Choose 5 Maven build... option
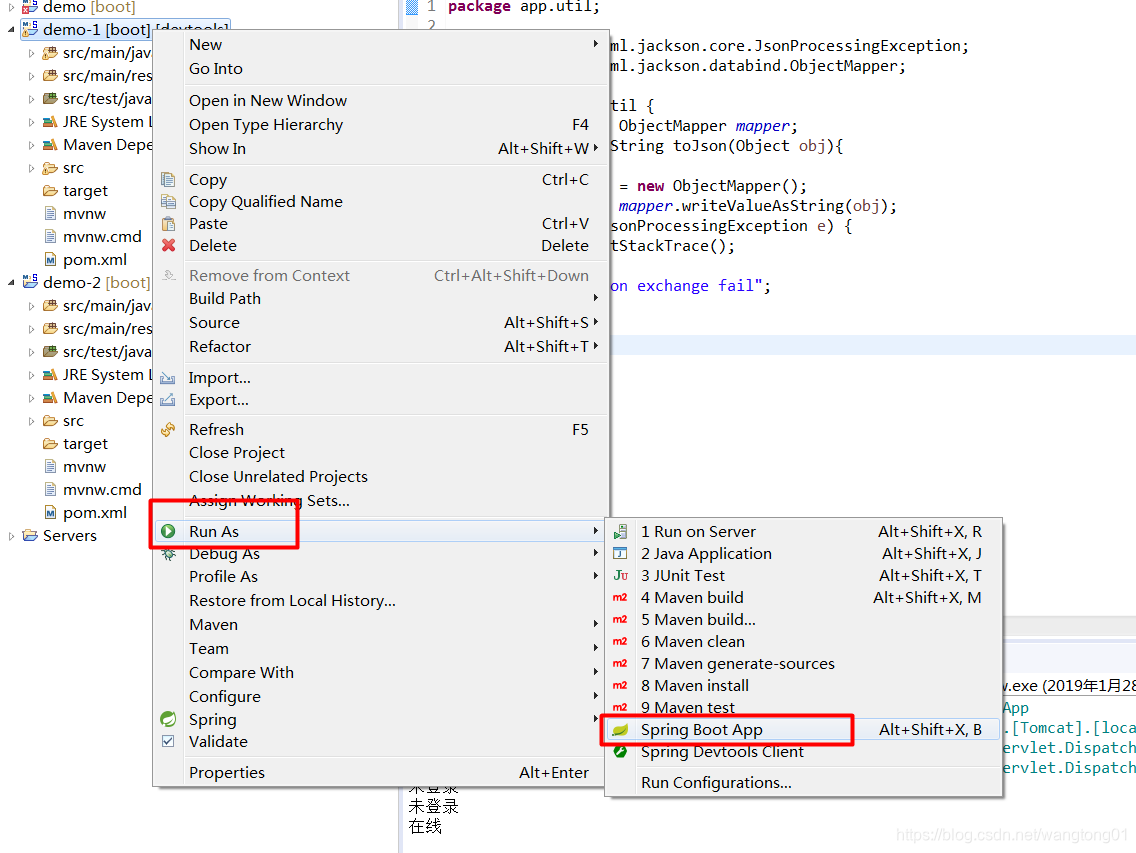Screen dimensions: 1136x853 click(803, 620)
